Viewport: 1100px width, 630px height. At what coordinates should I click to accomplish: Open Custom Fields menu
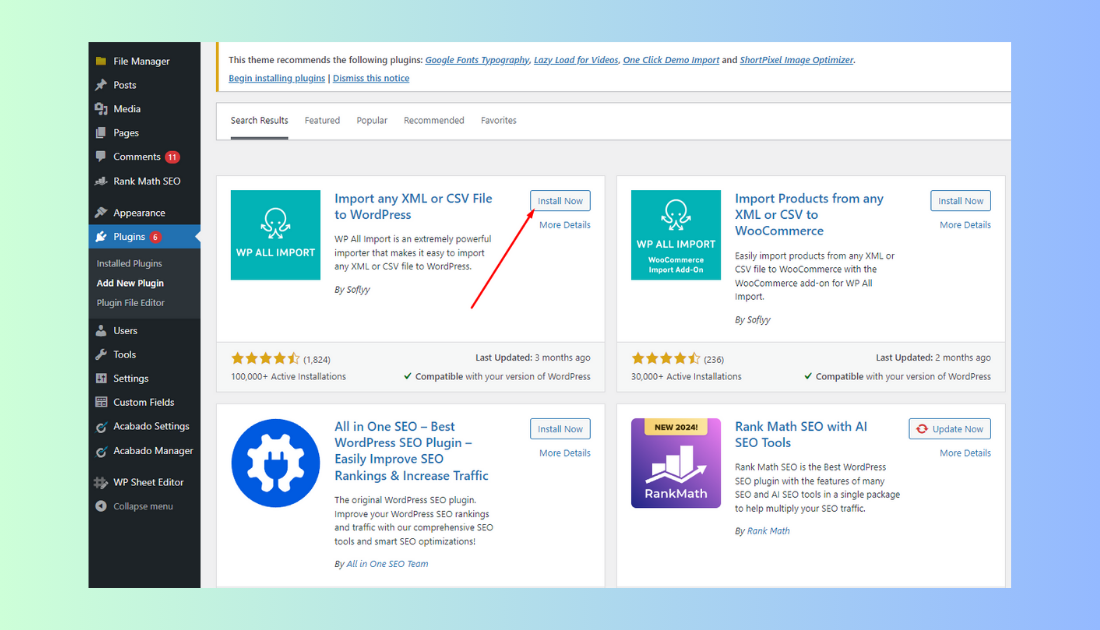pos(144,402)
